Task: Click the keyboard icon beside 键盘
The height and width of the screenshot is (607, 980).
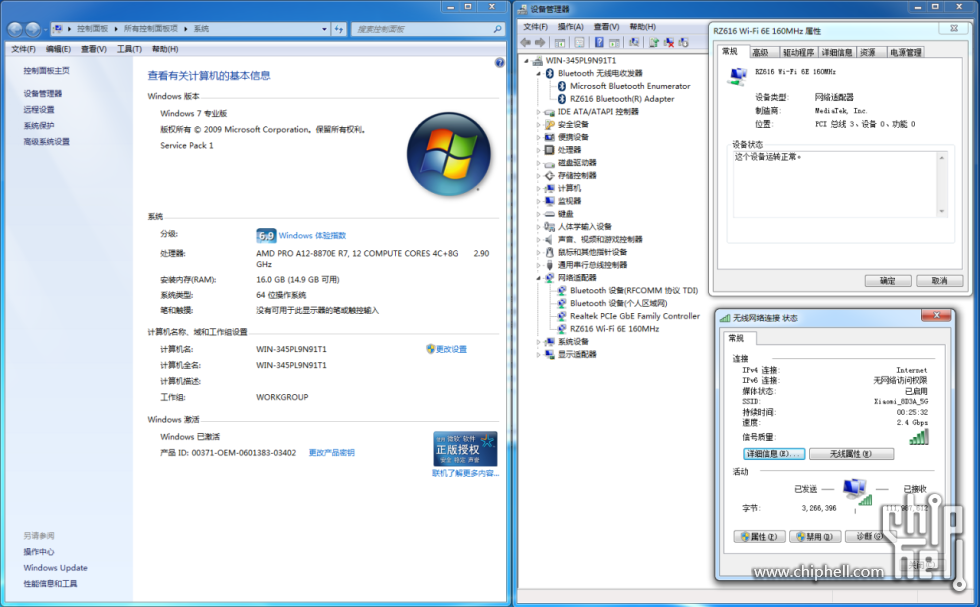Action: click(x=549, y=214)
